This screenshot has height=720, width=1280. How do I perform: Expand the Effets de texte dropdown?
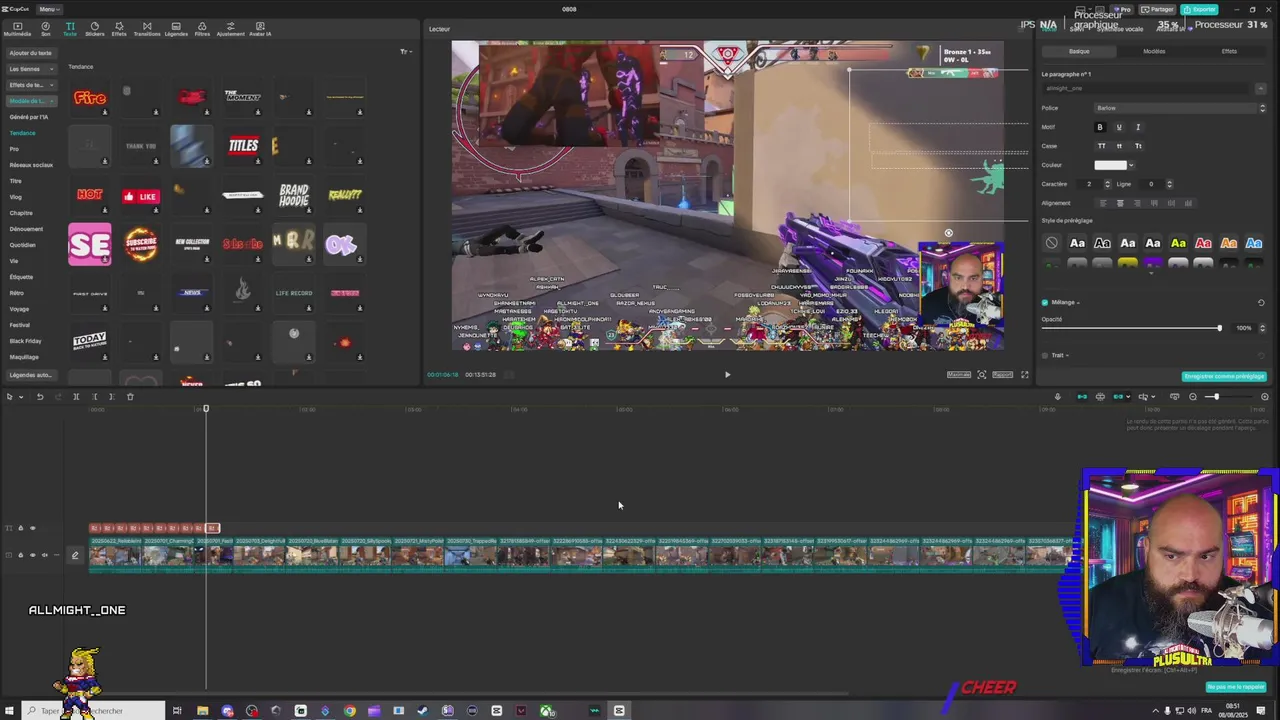[x=31, y=85]
